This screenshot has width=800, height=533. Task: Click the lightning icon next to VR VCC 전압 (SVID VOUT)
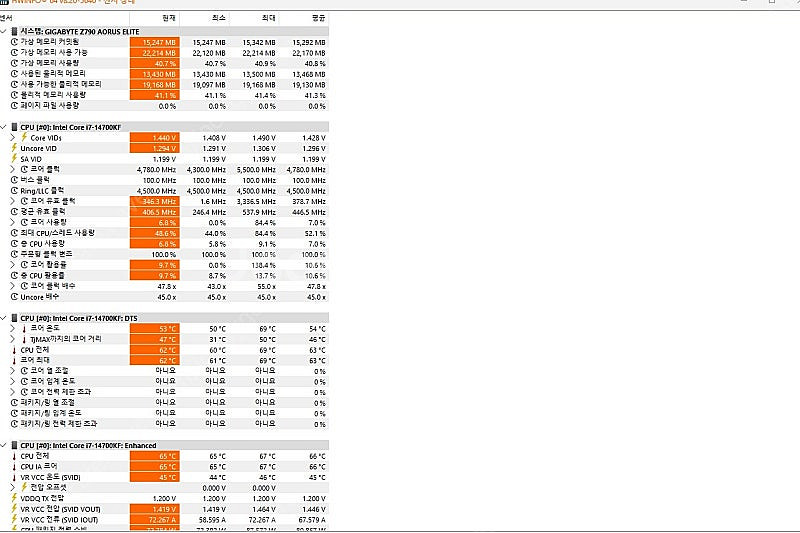click(14, 509)
